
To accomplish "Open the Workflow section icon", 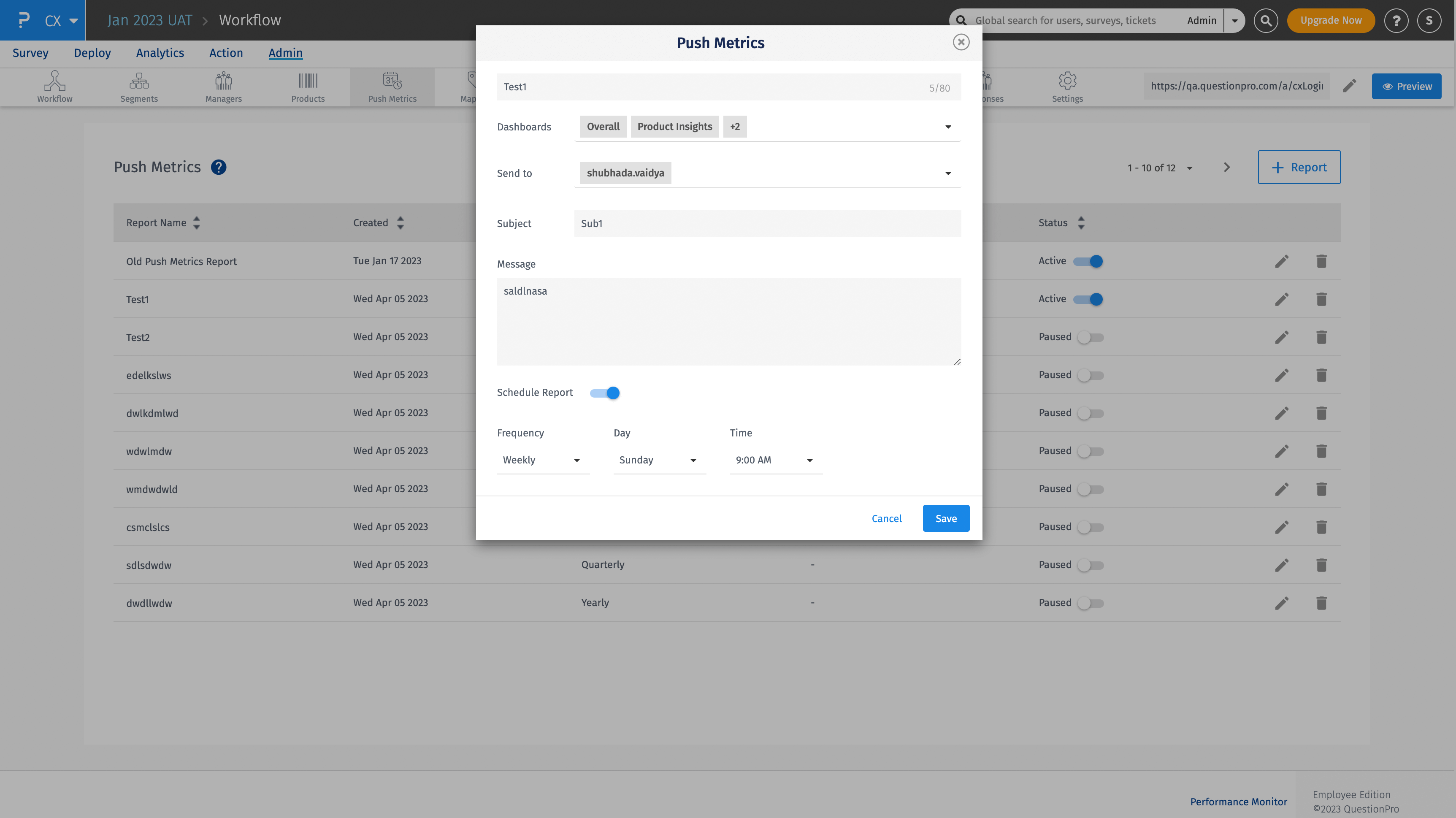I will tap(54, 86).
